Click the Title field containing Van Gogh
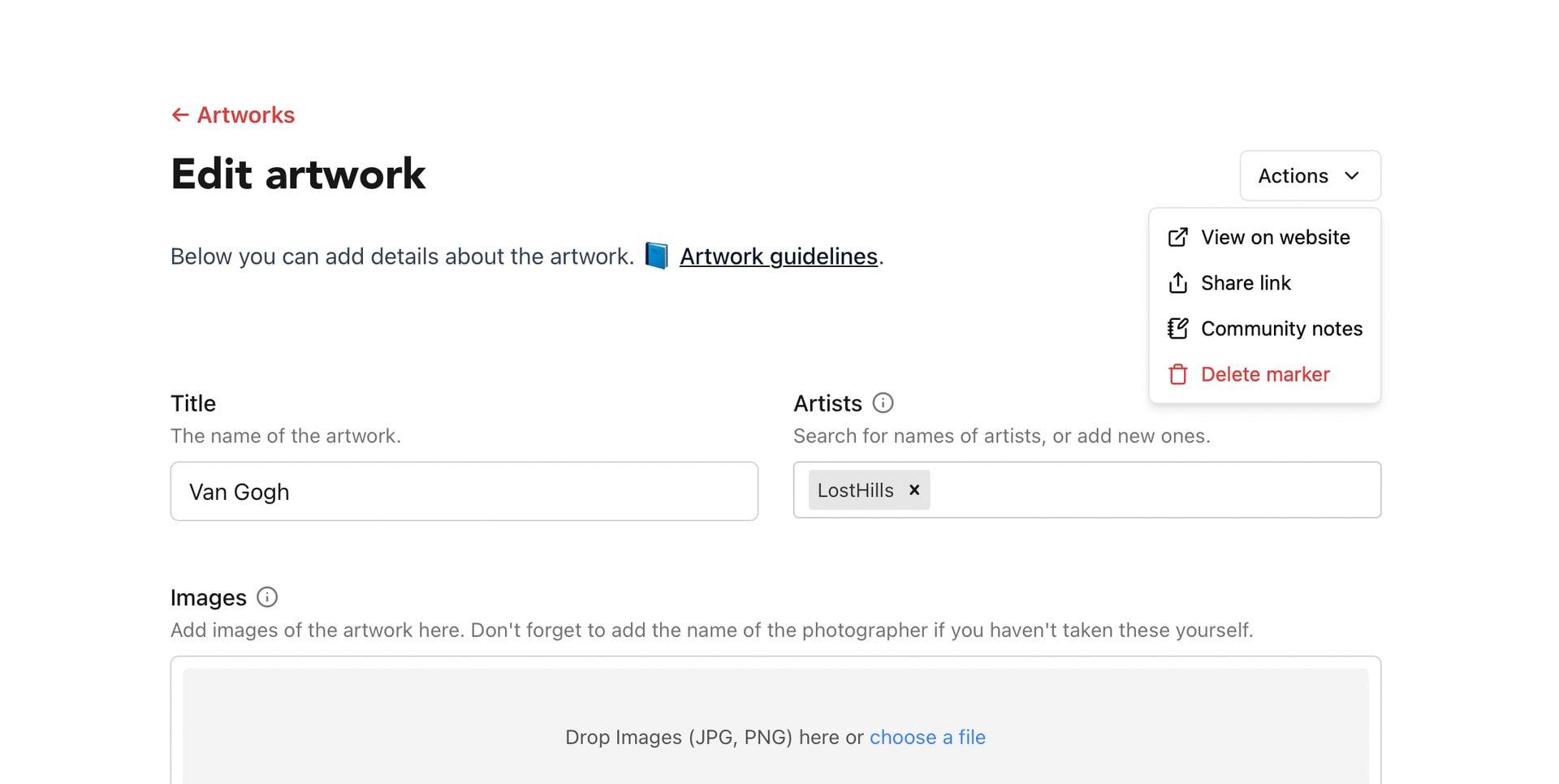Viewport: 1559px width, 784px height. point(464,492)
